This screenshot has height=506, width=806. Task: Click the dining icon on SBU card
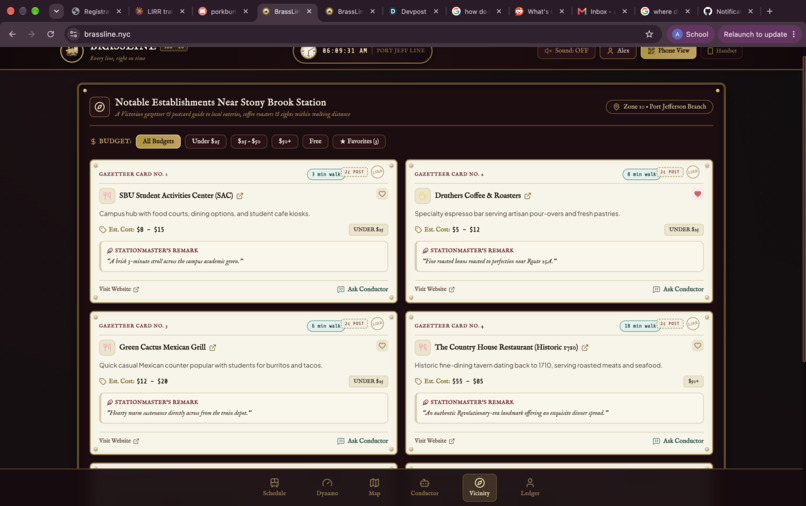[x=107, y=195]
